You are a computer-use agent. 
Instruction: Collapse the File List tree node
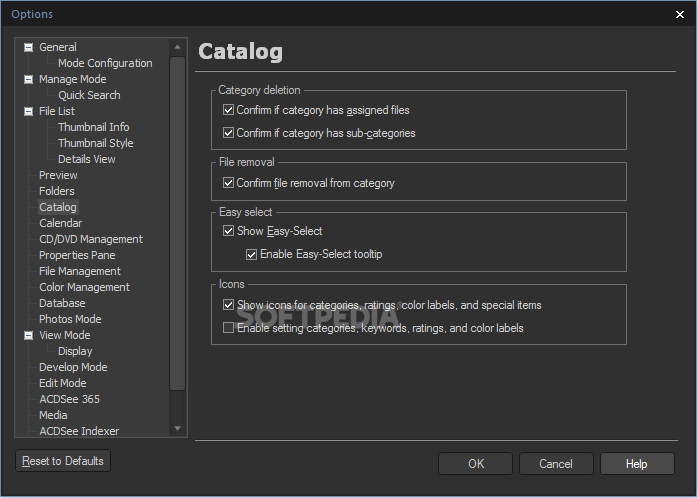(x=28, y=111)
